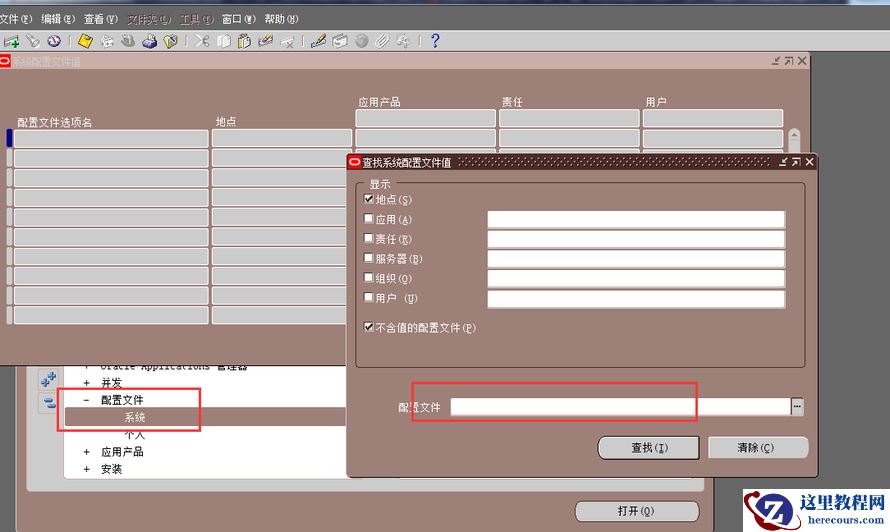Enable the 责任(R) checkbox
Image resolution: width=890 pixels, height=532 pixels.
point(368,238)
